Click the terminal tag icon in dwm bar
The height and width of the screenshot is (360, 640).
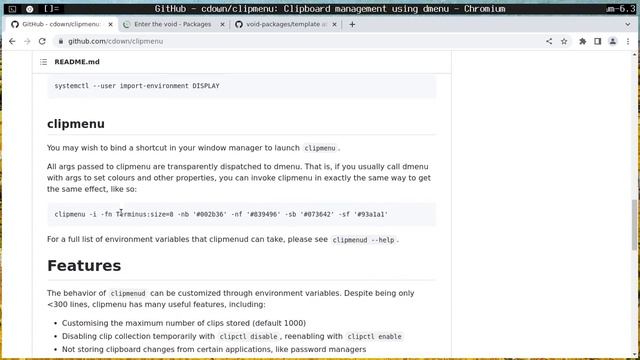pyautogui.click(x=12, y=9)
